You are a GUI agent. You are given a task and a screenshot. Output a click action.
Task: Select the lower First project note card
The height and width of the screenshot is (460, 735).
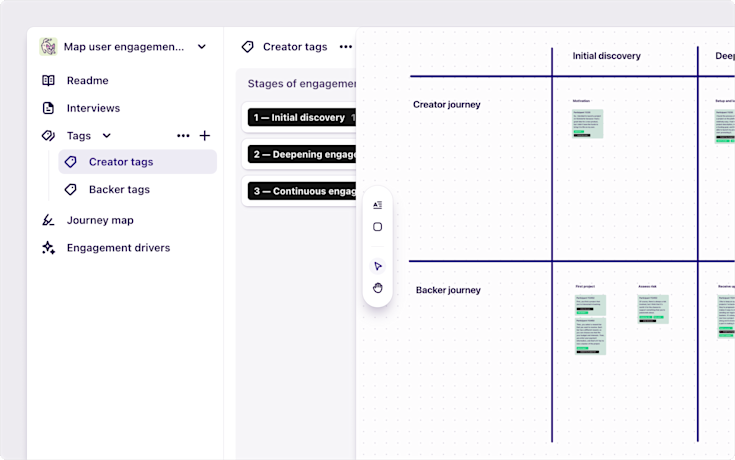pos(590,336)
